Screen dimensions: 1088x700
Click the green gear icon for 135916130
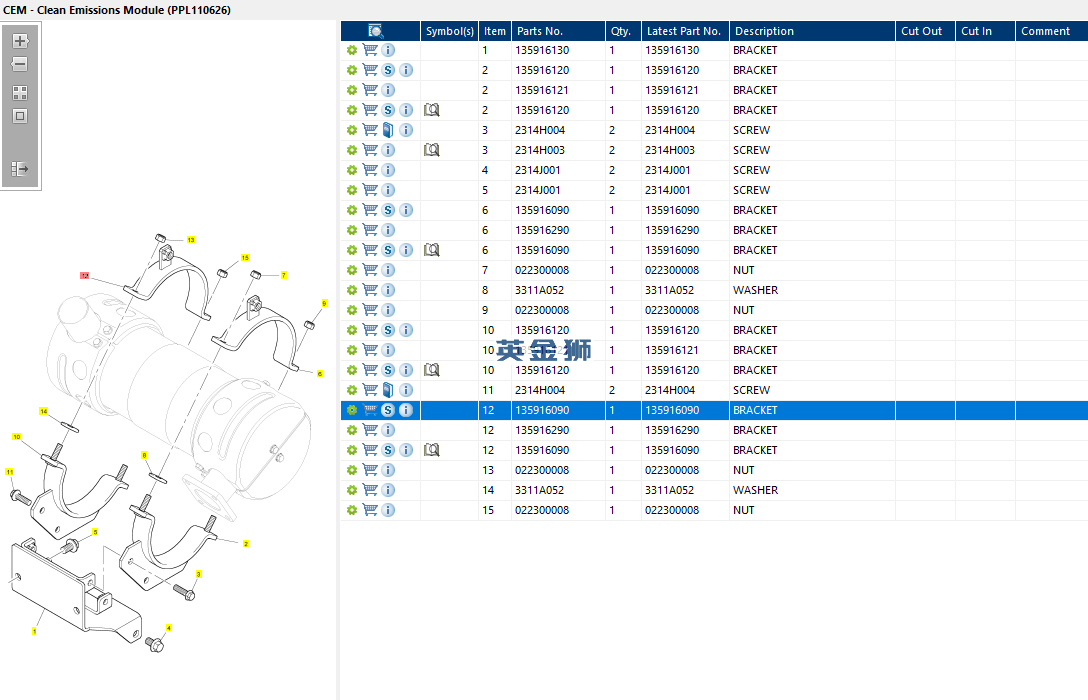[352, 50]
